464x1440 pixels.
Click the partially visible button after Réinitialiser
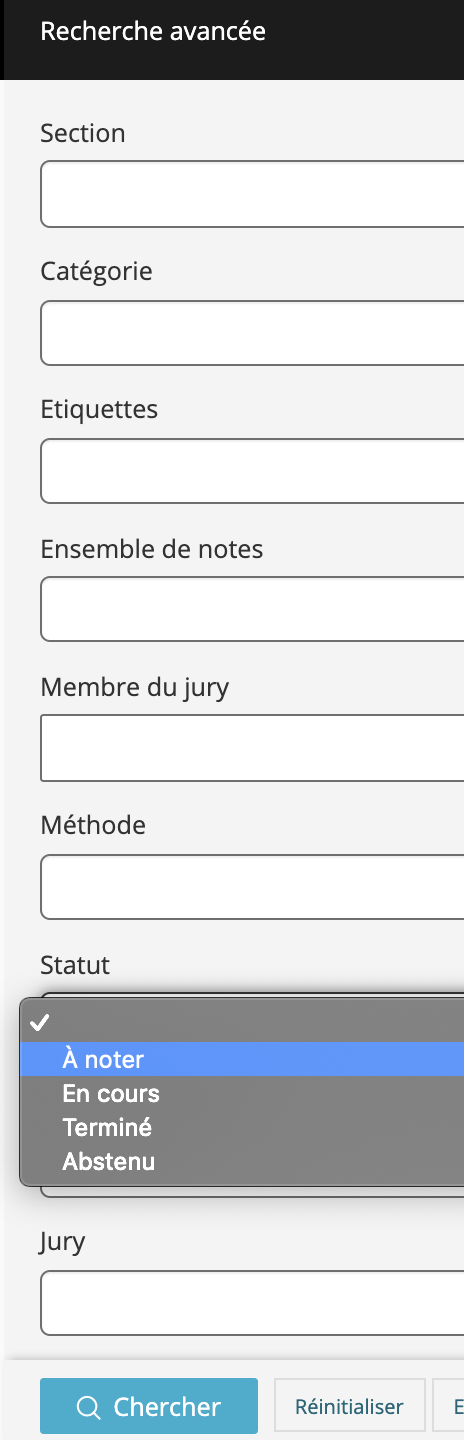[449, 1407]
